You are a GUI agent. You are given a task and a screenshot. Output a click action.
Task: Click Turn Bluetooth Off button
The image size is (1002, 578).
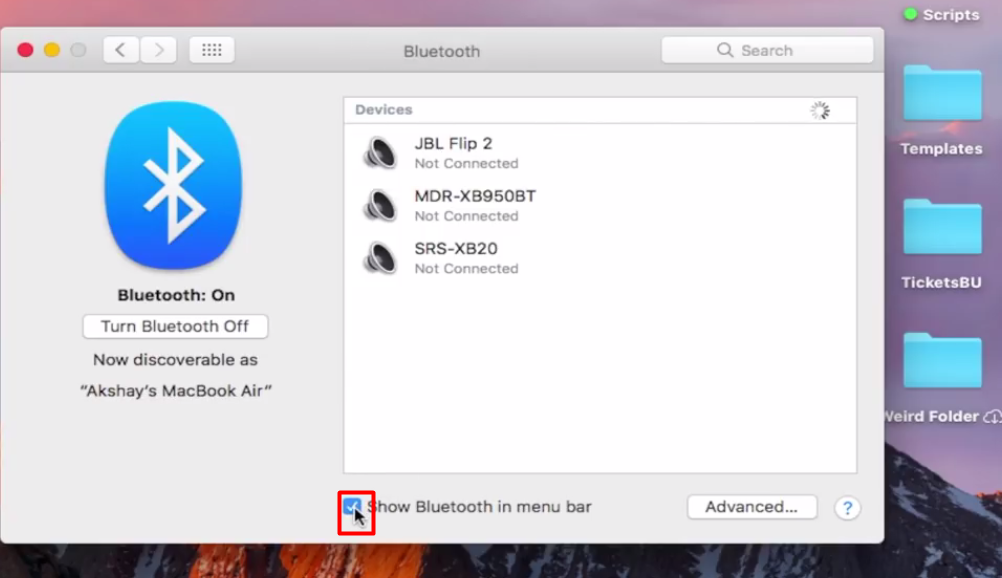point(175,326)
